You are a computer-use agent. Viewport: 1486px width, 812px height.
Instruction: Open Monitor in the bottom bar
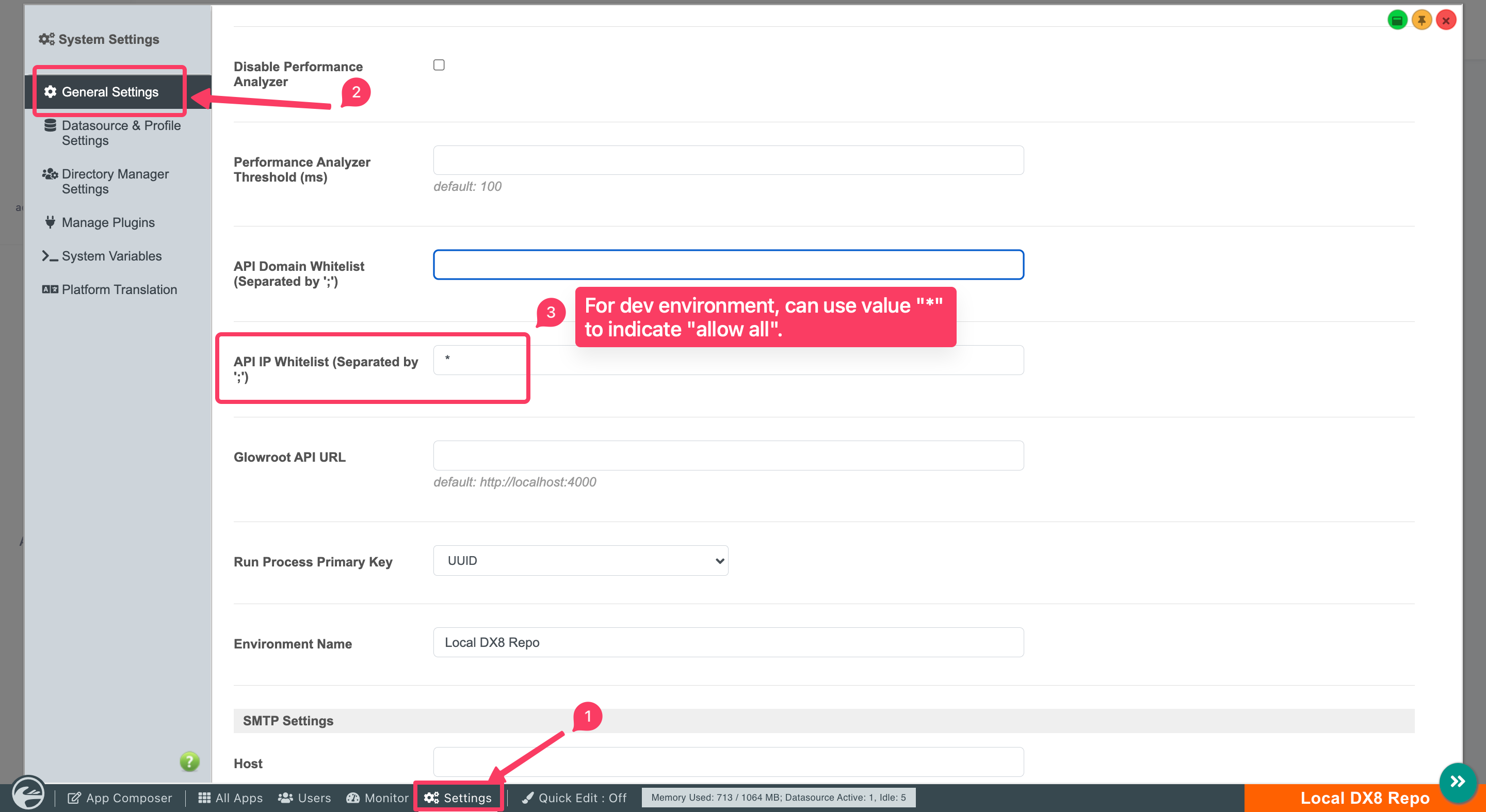pos(377,798)
